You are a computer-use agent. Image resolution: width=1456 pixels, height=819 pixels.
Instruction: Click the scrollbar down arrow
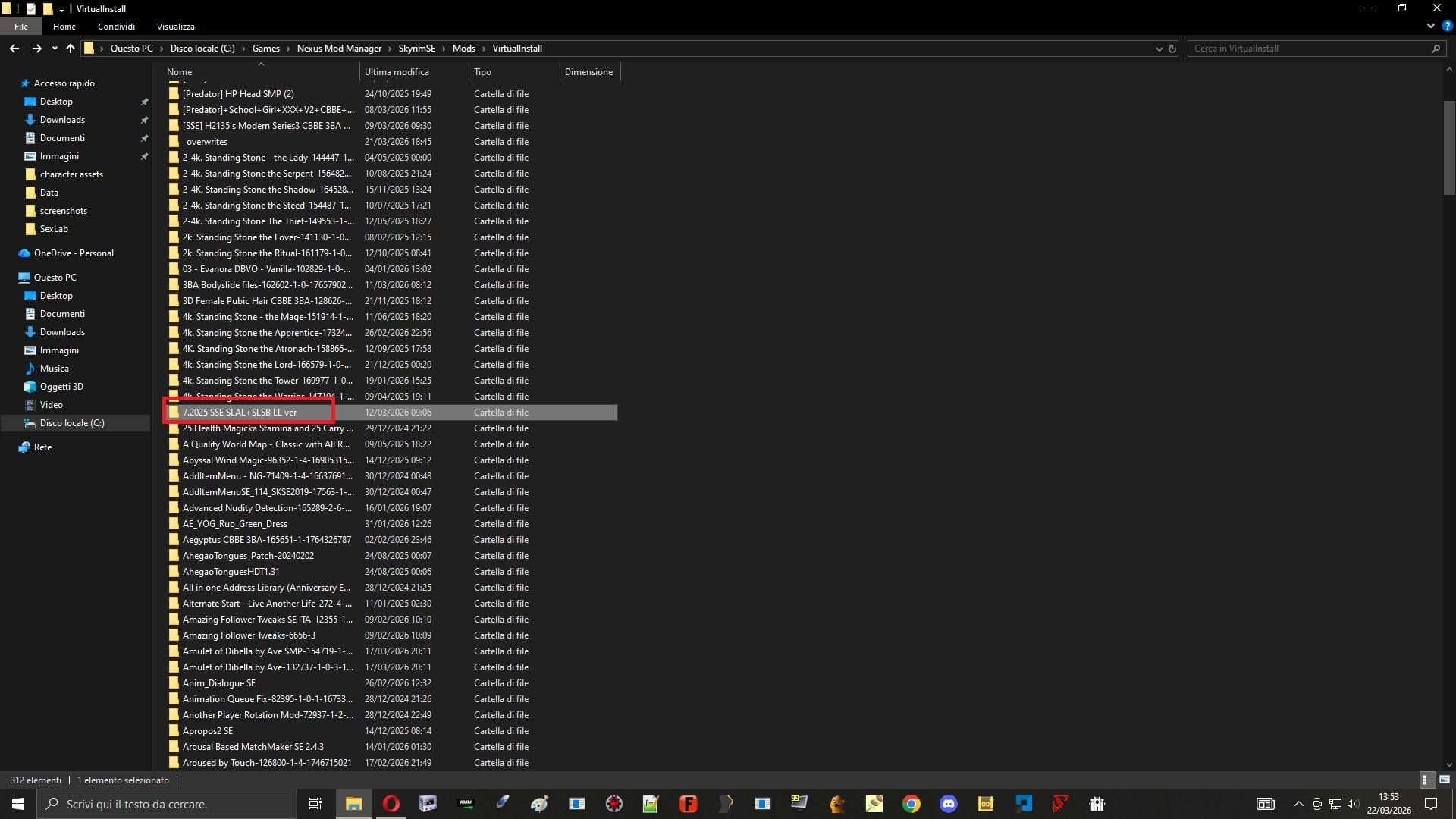(x=1449, y=765)
